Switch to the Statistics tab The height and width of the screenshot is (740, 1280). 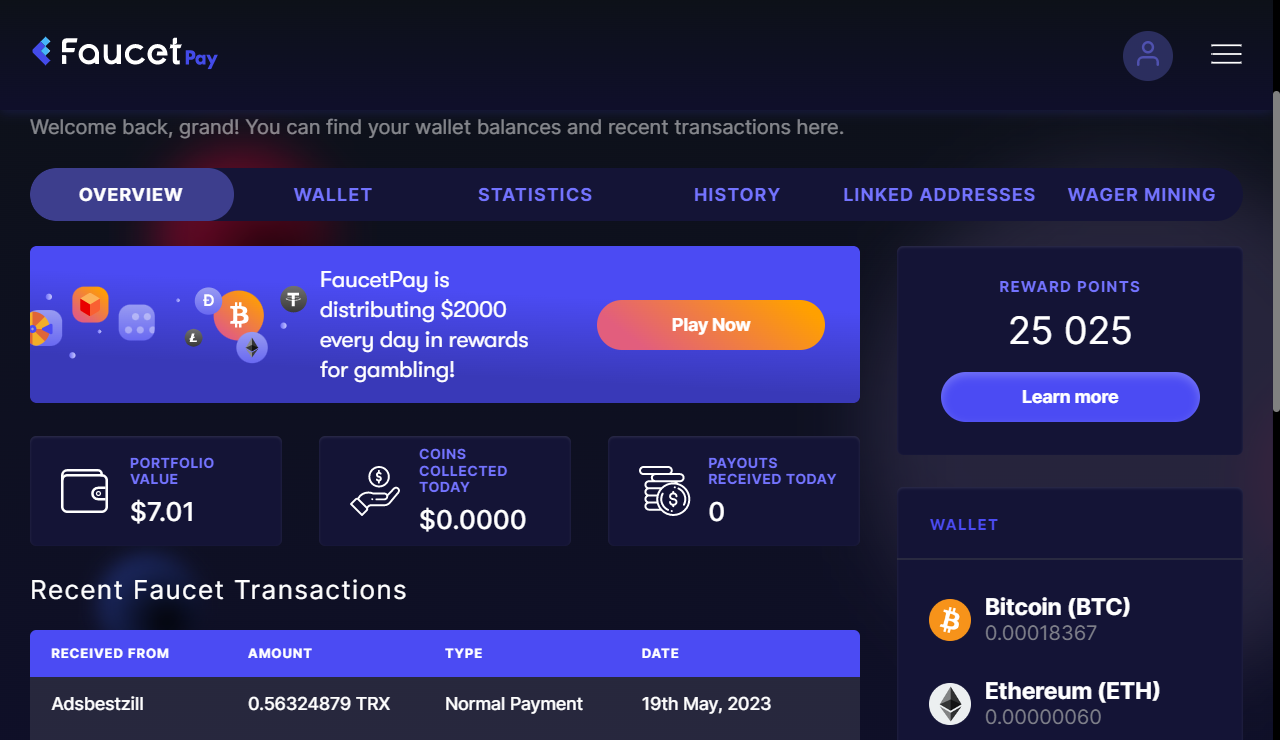point(535,195)
